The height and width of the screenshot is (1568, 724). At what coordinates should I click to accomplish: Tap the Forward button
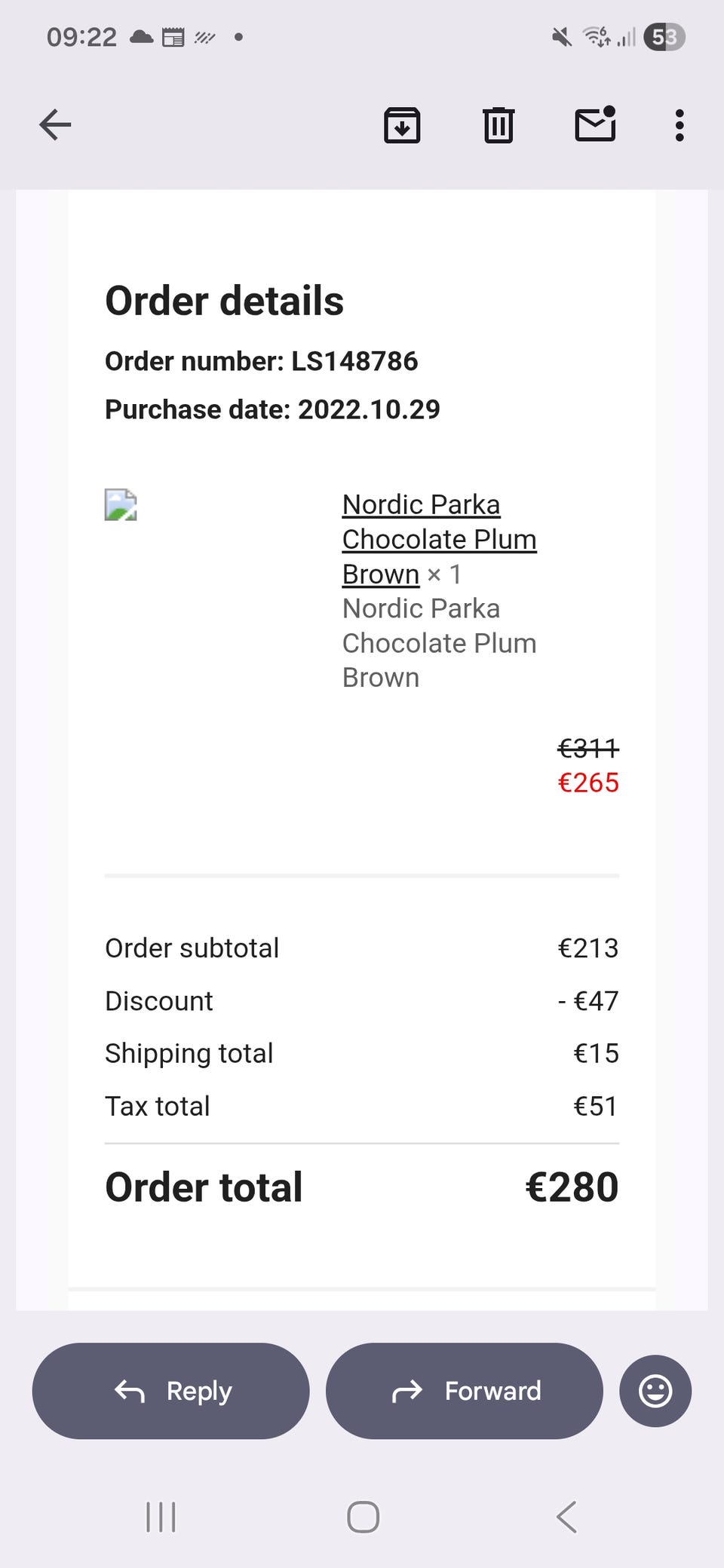[x=465, y=1391]
